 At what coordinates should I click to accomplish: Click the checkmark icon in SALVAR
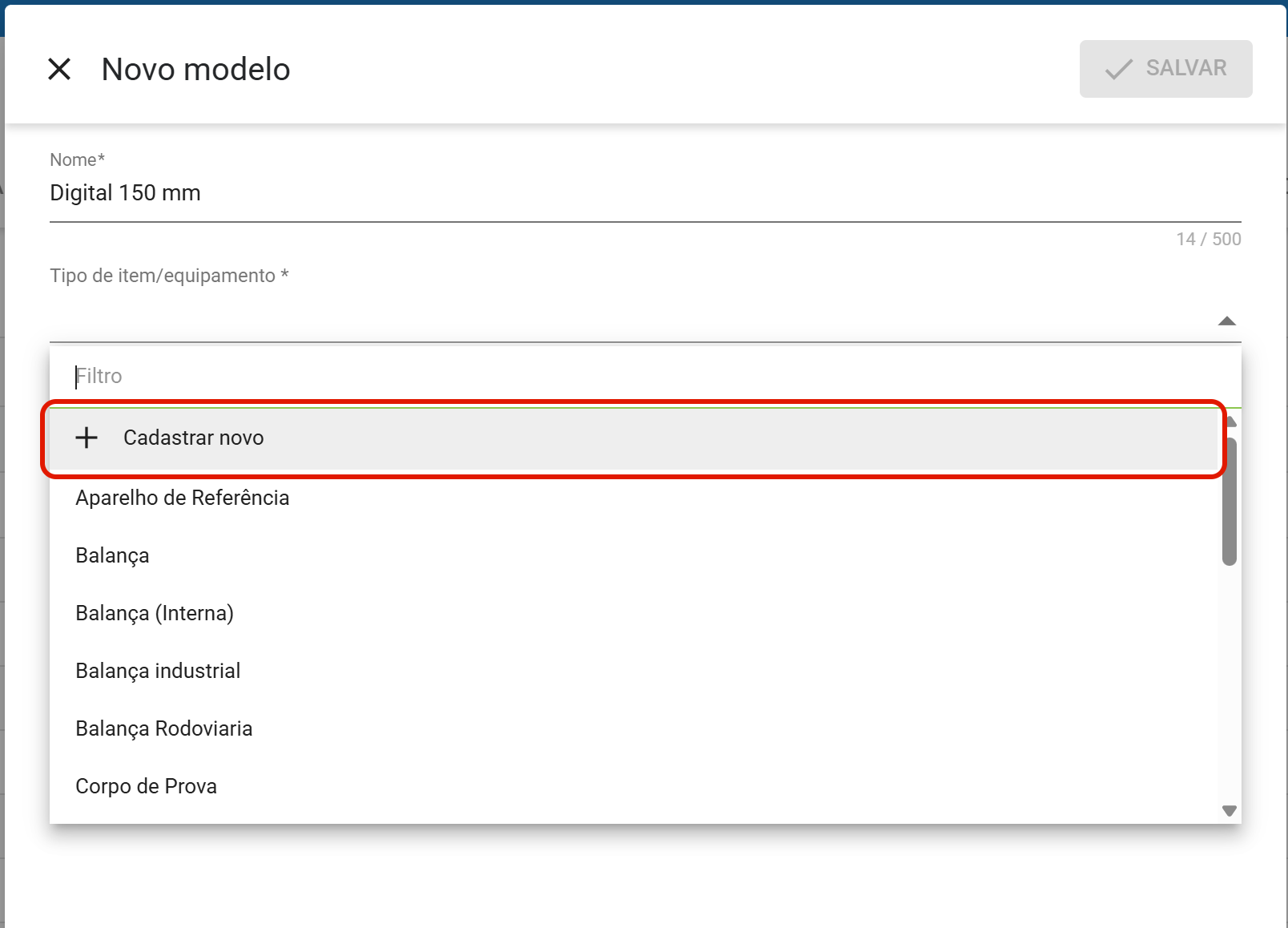(x=1119, y=69)
